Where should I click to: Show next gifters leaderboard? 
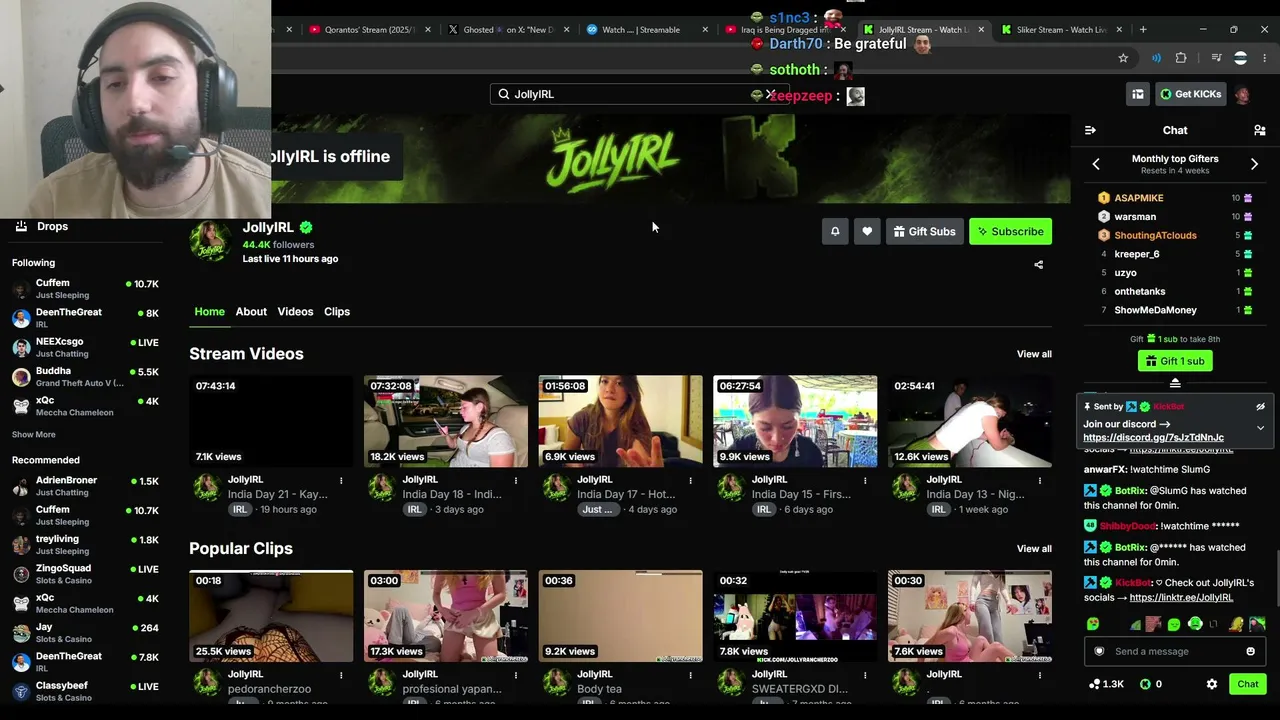tap(1254, 163)
